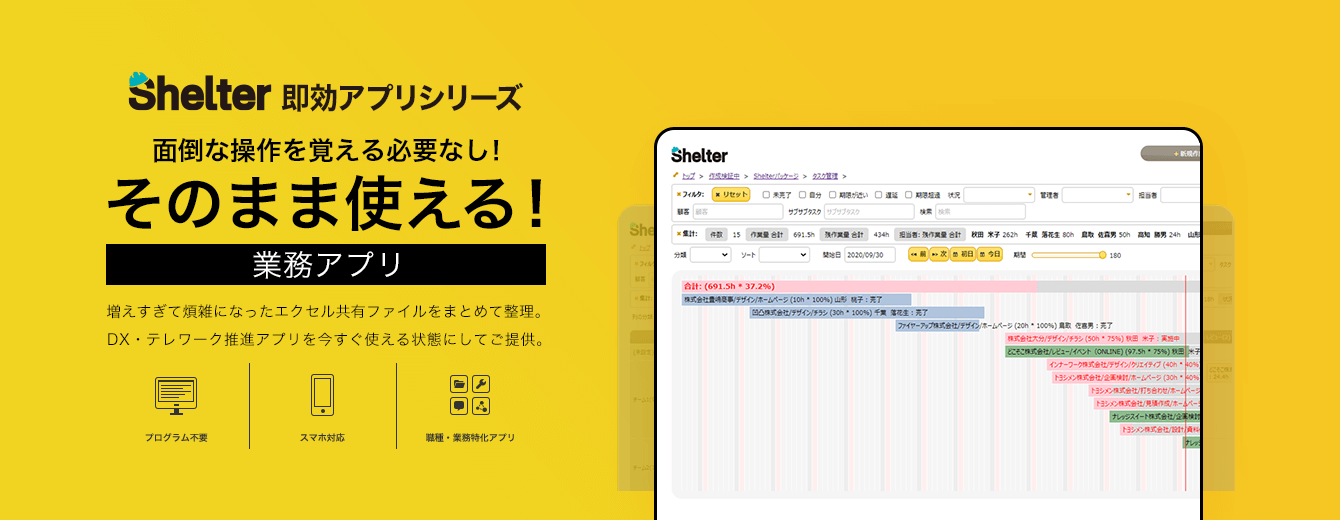The height and width of the screenshot is (520, 1340).
Task: Open the タスク管理 breadcrumb link
Action: click(x=825, y=176)
